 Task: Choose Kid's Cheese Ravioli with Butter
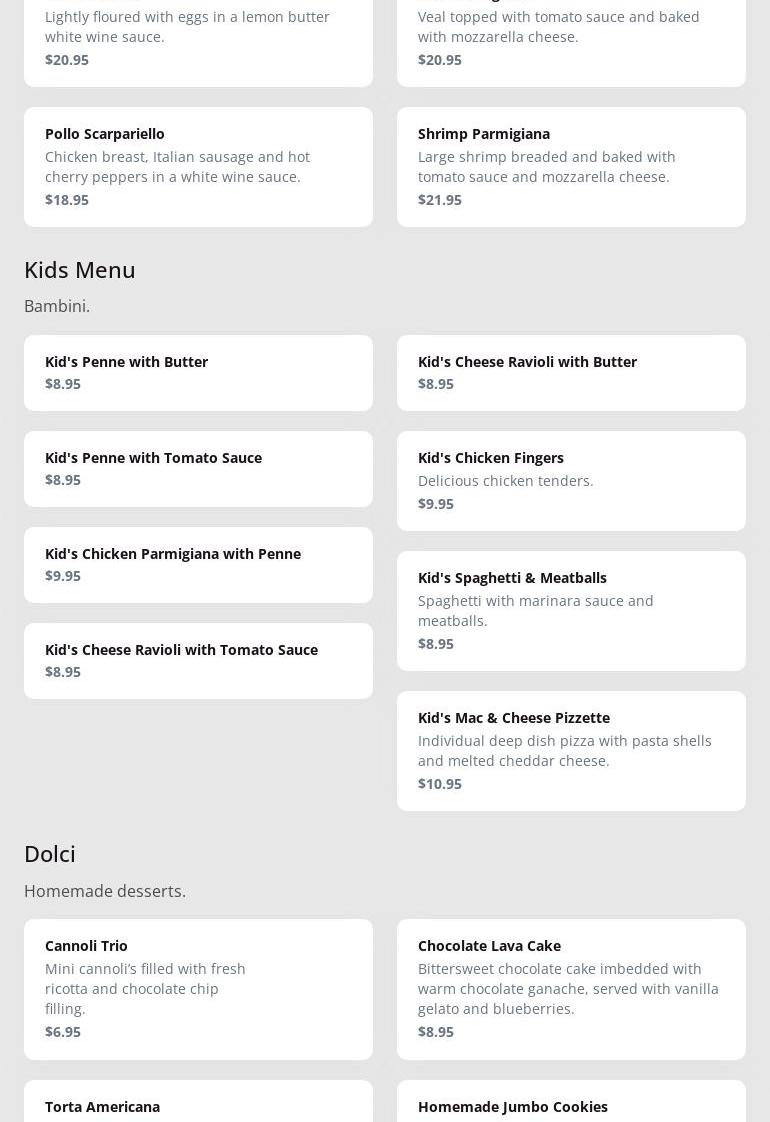click(x=571, y=372)
